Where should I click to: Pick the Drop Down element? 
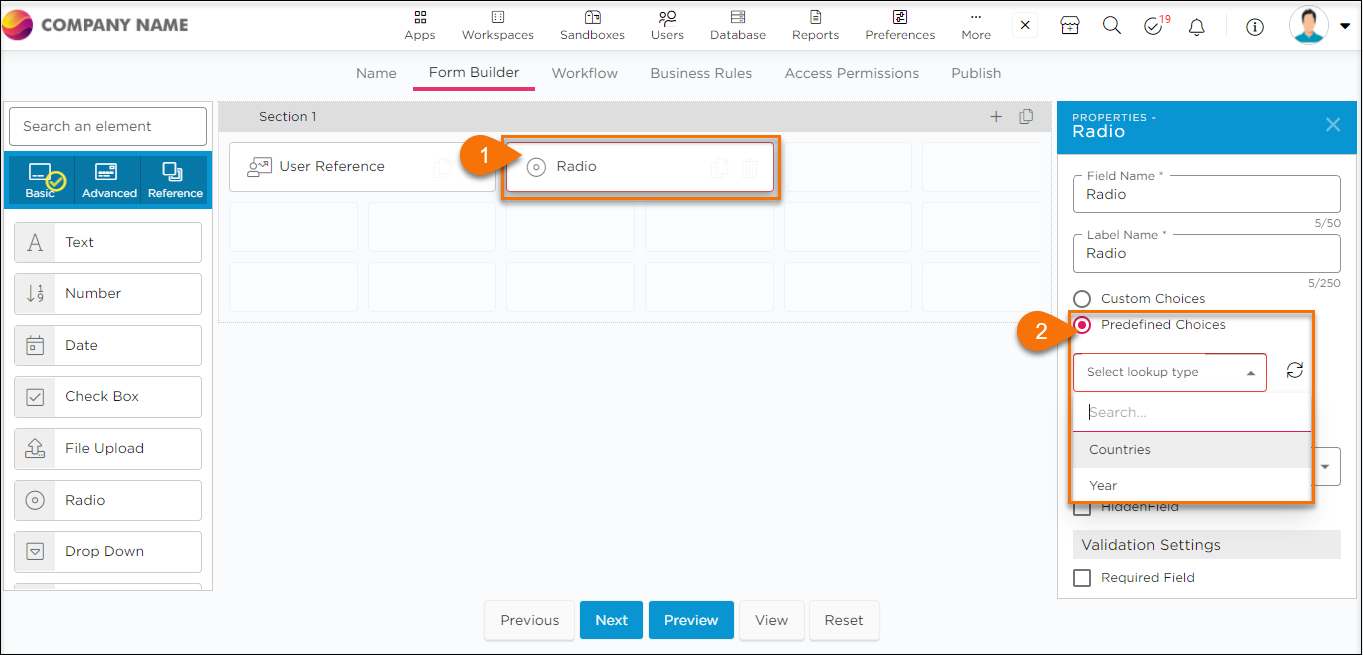[108, 552]
